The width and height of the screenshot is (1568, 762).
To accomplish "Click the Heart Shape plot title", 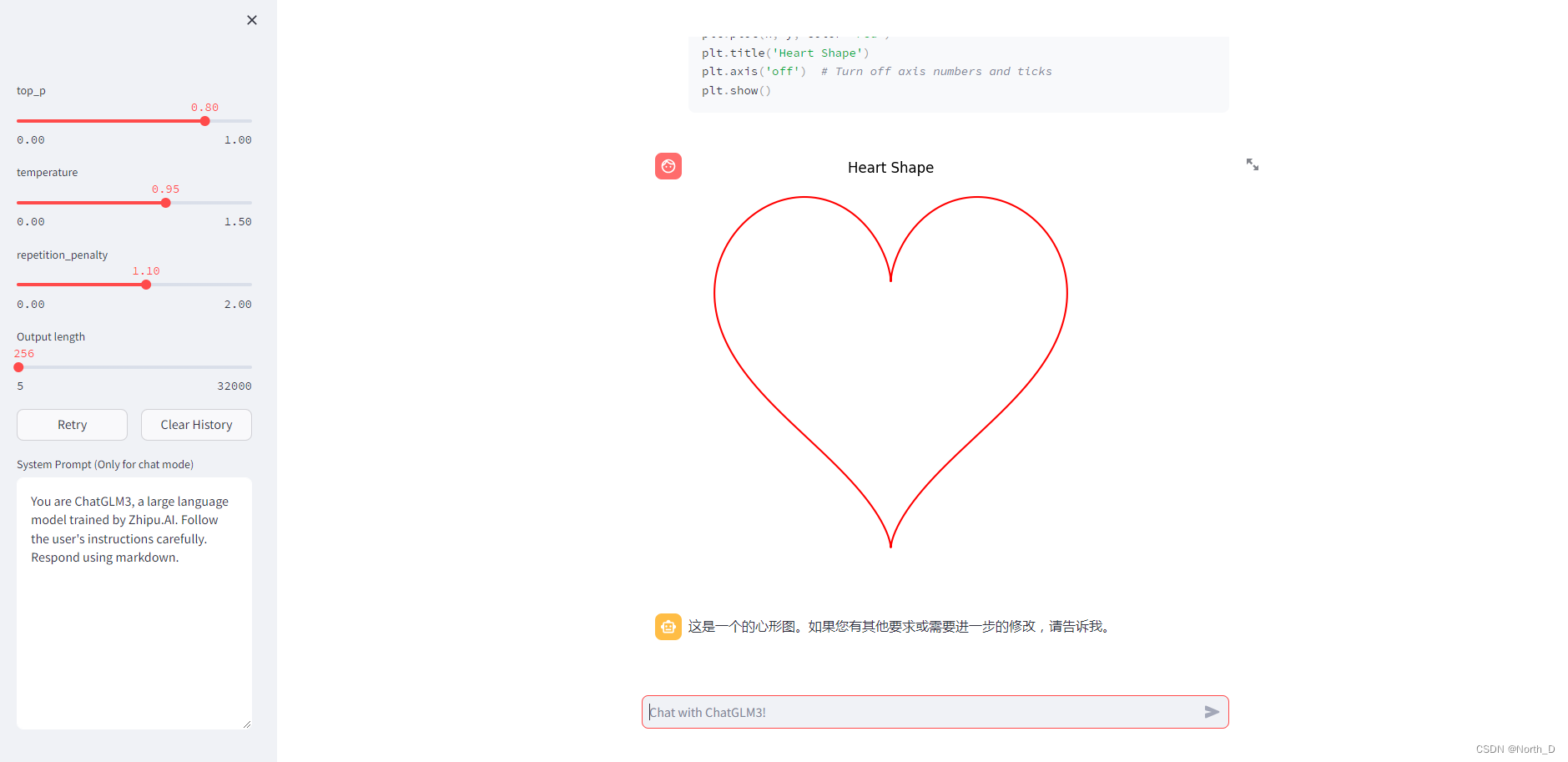I will [890, 168].
